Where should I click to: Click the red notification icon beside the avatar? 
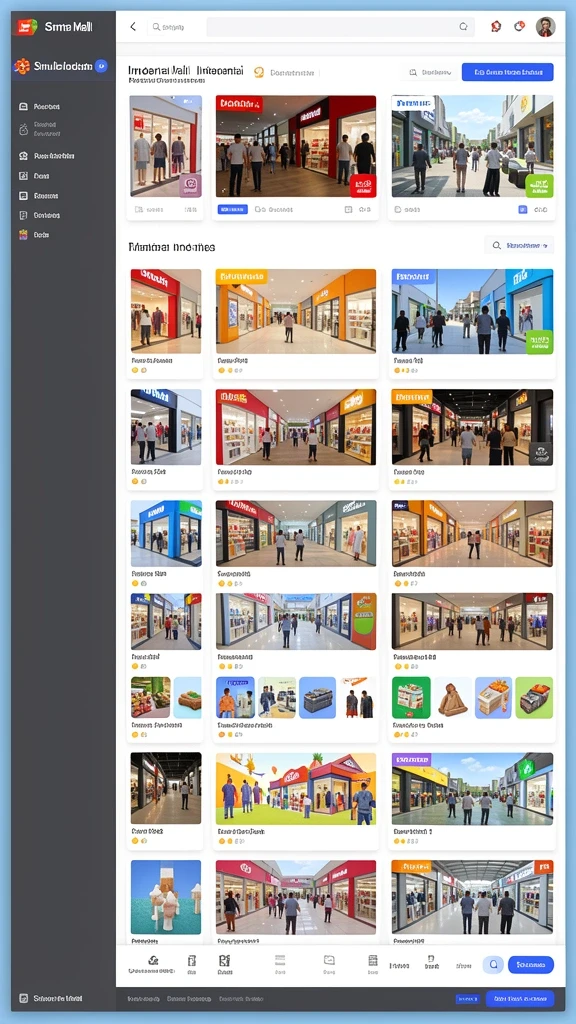520,27
